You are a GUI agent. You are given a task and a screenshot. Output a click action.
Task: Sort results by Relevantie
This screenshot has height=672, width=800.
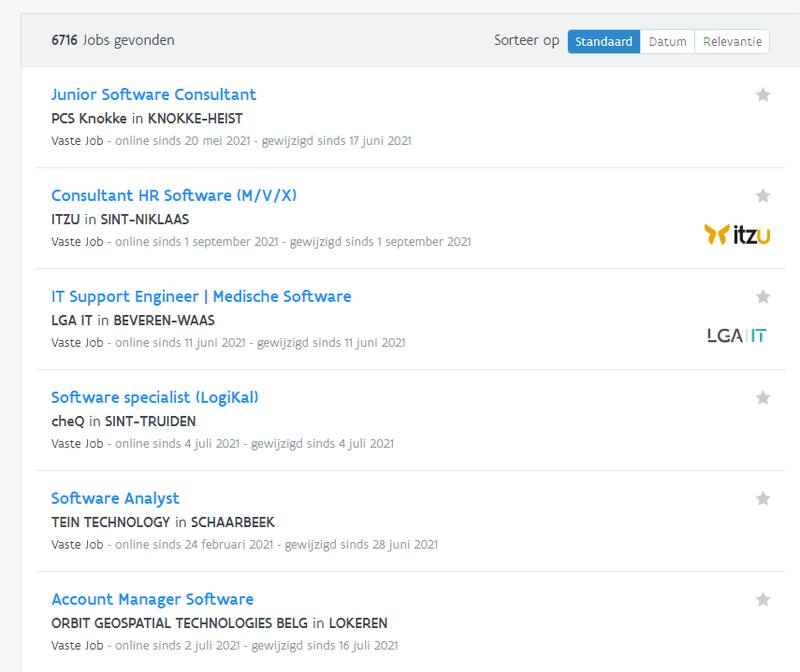tap(732, 42)
